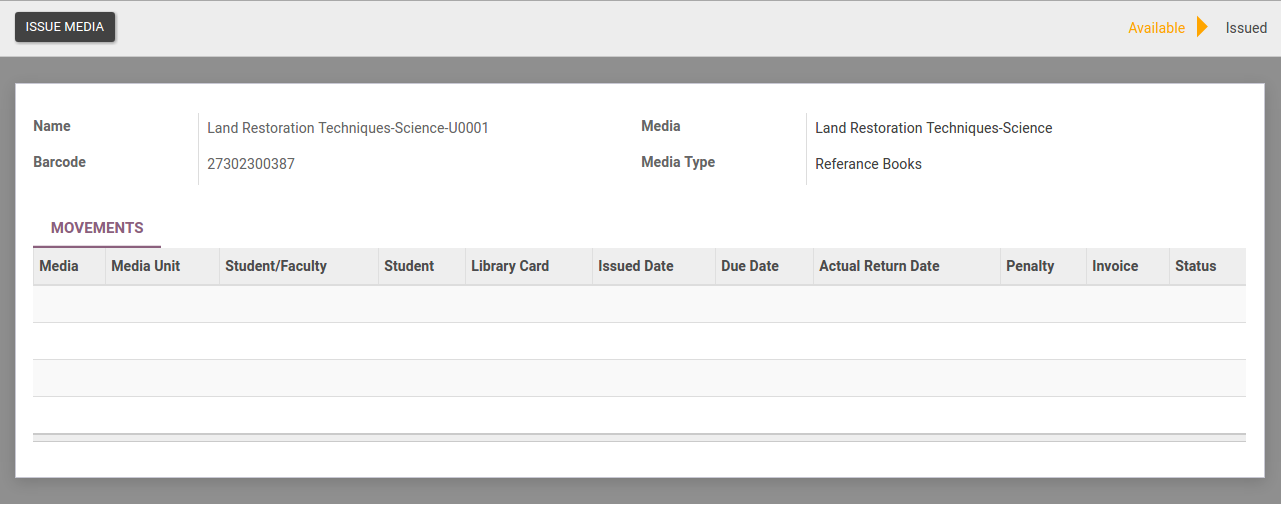Sort by Issued Date column header
1281x511 pixels.
pyautogui.click(x=636, y=266)
